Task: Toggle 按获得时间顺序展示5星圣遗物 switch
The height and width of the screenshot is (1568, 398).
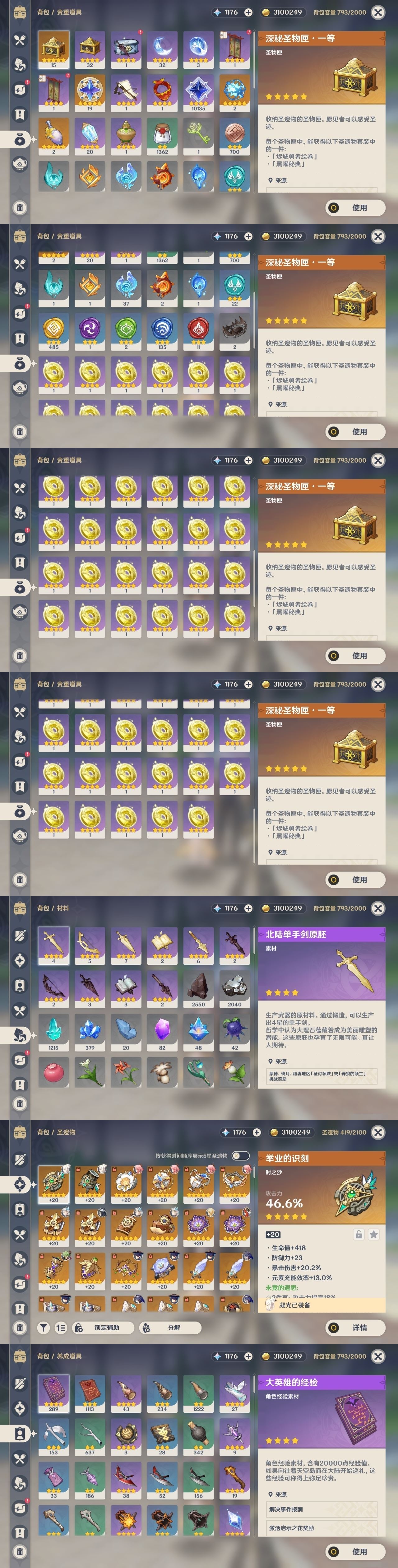Action: tap(240, 1155)
